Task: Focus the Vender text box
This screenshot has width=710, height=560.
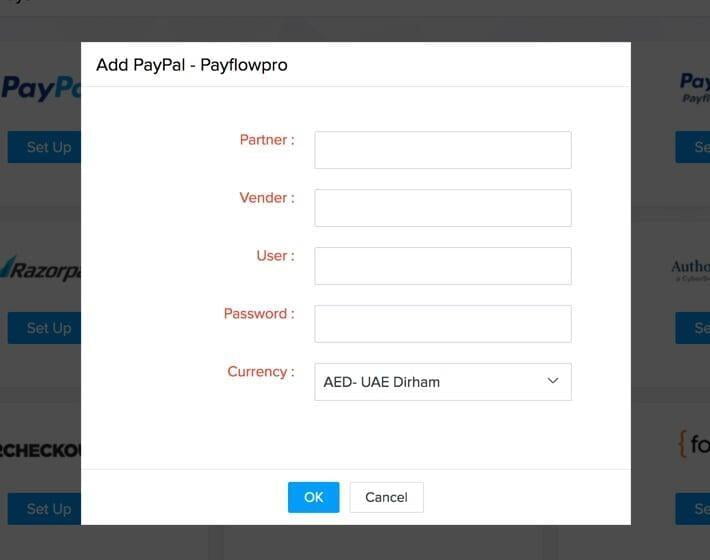Action: 443,208
